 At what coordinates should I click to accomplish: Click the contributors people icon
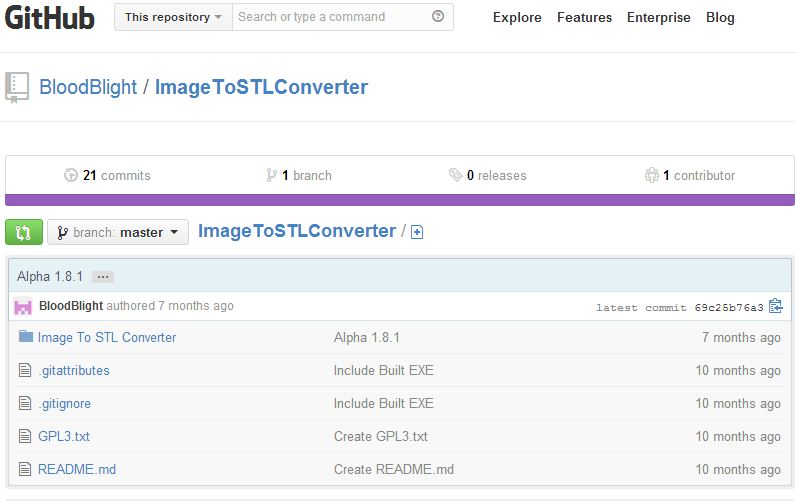pyautogui.click(x=652, y=175)
